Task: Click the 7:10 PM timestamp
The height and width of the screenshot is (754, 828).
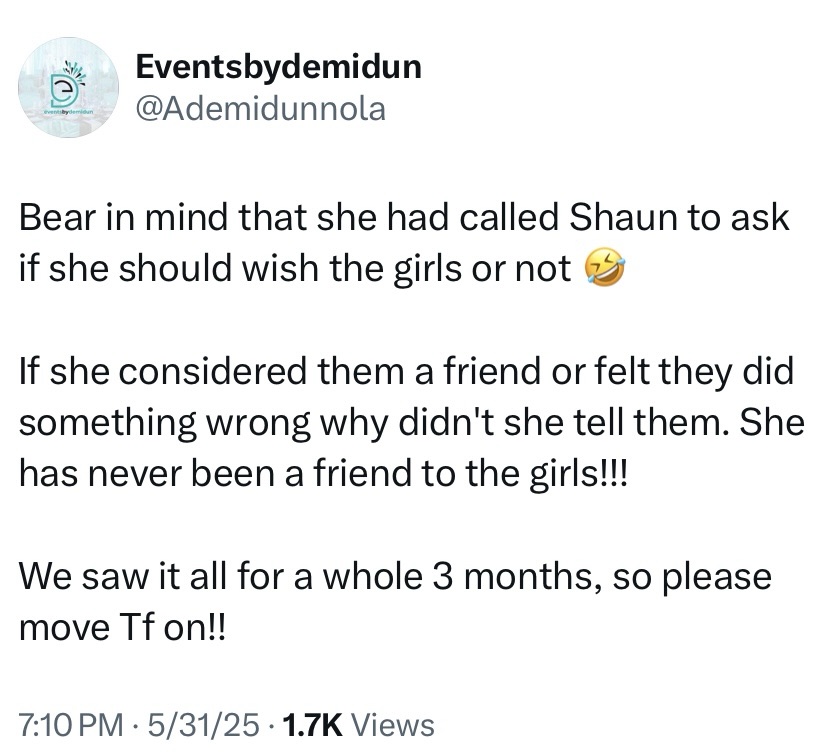Action: [x=71, y=724]
